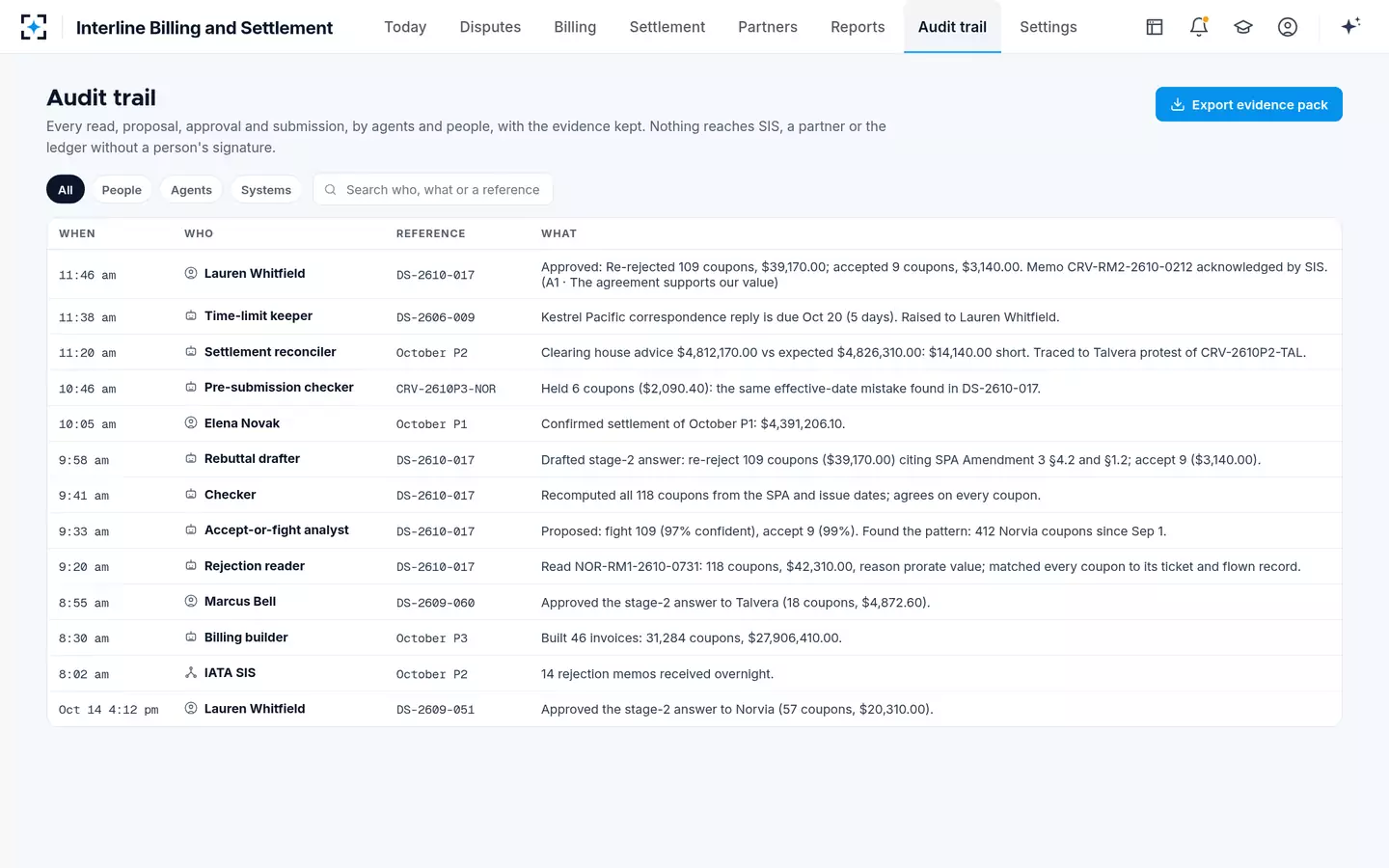Click reference DS-2606-009
The image size is (1389, 868).
pos(436,317)
